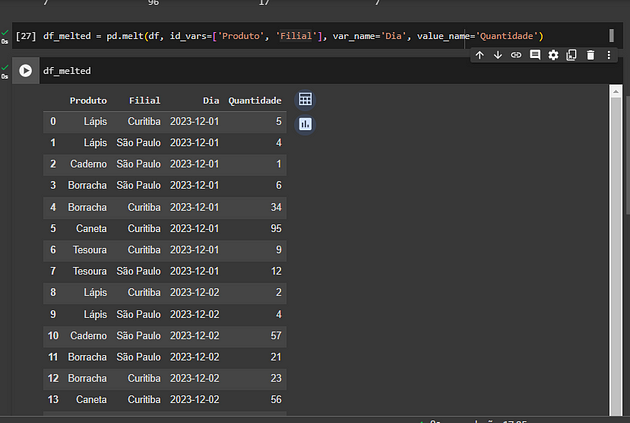Select the Filial column header
The image size is (630, 423).
[145, 101]
